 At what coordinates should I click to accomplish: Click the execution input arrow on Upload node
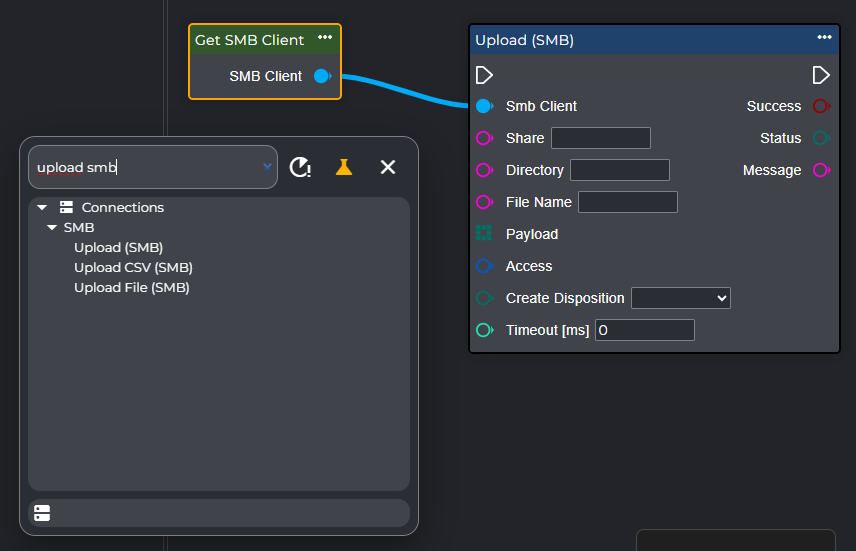point(484,75)
